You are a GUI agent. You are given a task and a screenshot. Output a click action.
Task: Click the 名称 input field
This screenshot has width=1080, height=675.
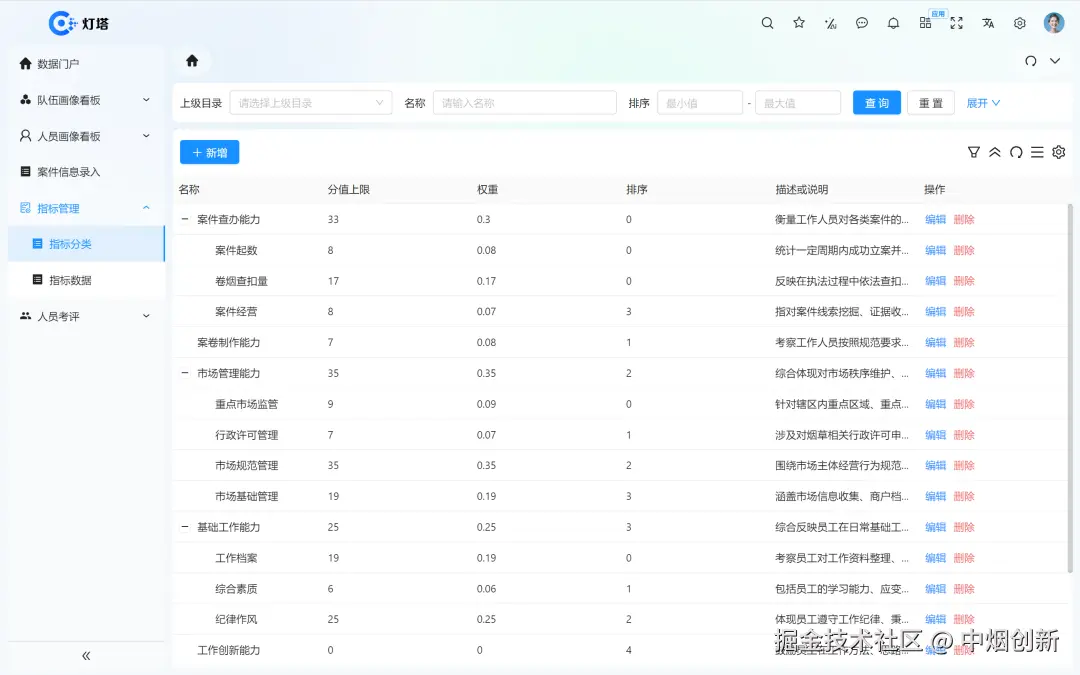click(524, 102)
